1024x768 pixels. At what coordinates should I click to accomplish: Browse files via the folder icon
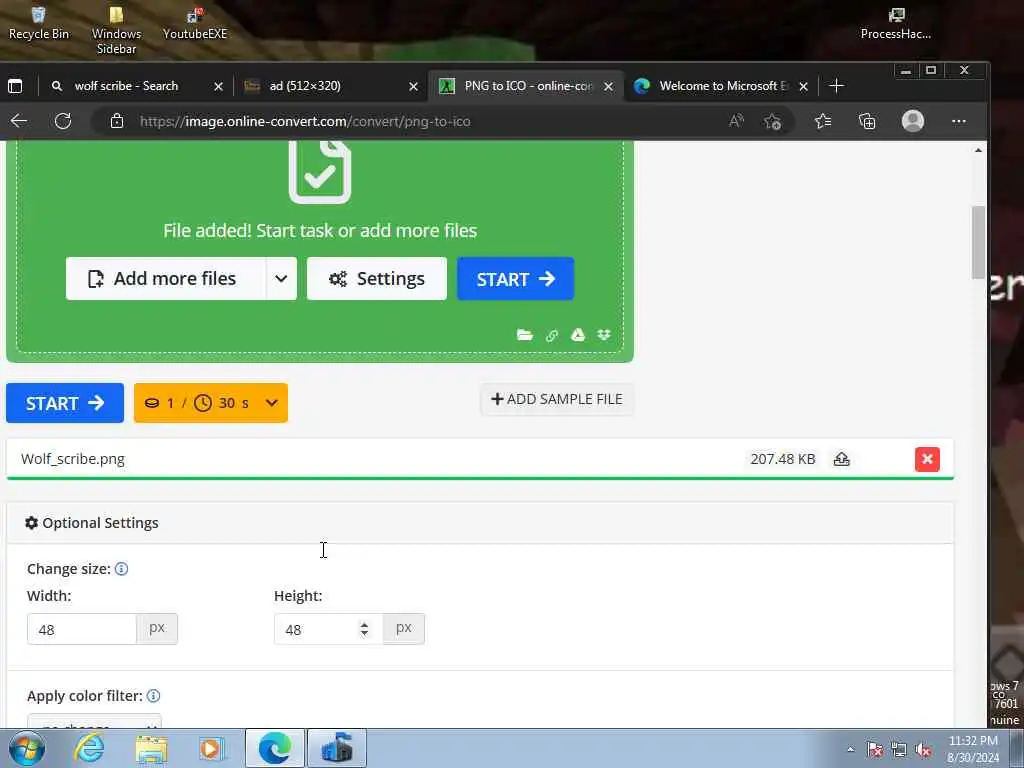coord(524,335)
